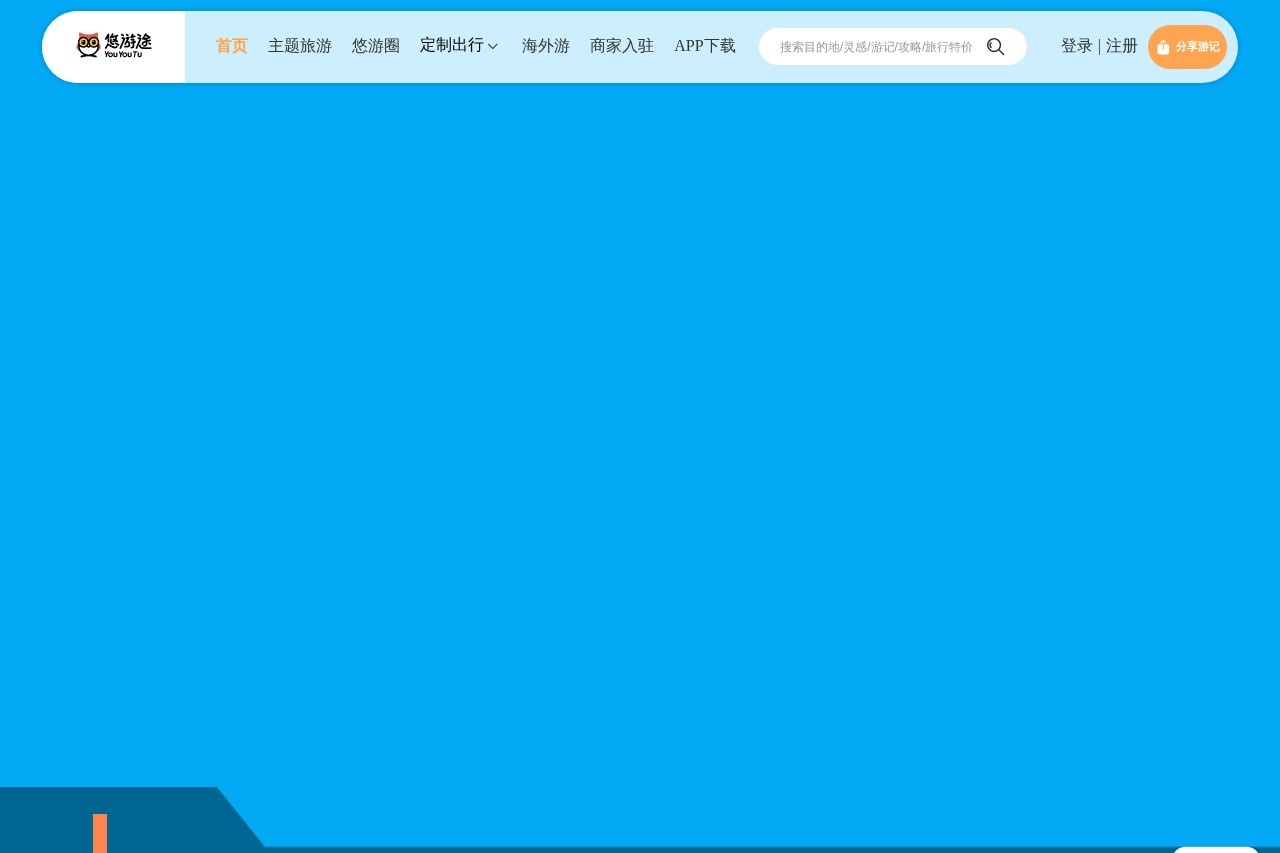This screenshot has width=1280, height=853.
Task: Expand the chevron next to 定制出行
Action: pyautogui.click(x=493, y=47)
